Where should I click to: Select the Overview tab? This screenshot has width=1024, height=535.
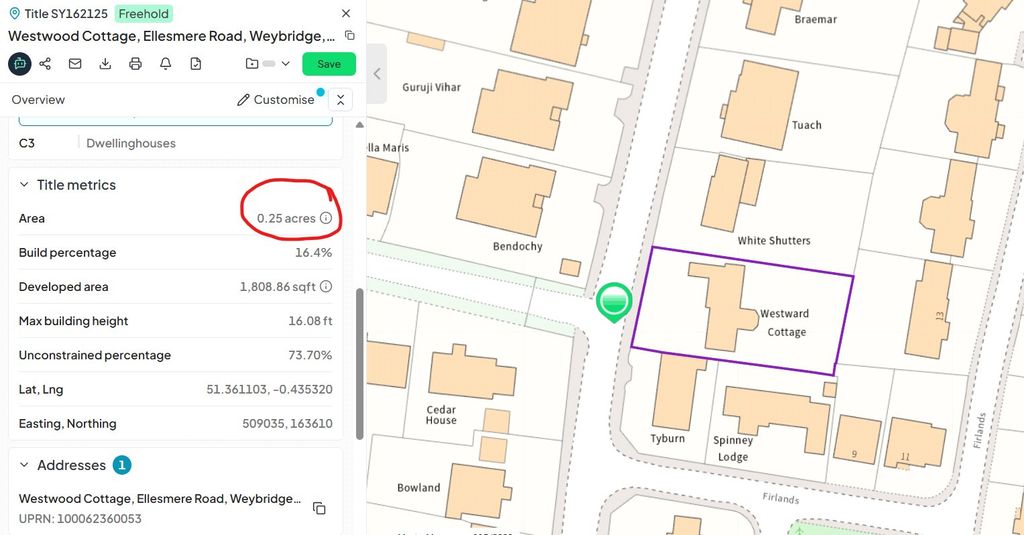tap(39, 100)
